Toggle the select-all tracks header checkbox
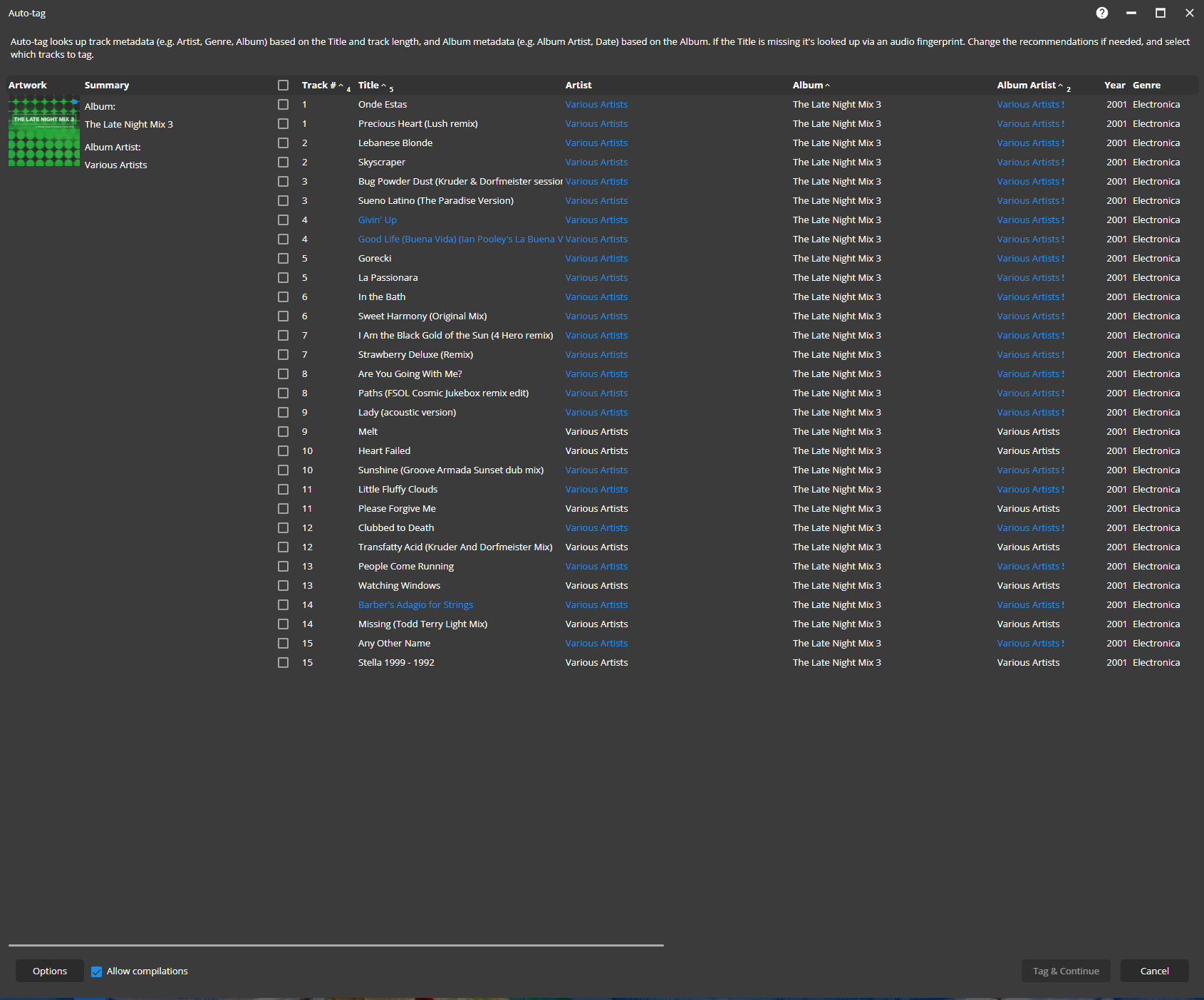The width and height of the screenshot is (1204, 1000). (283, 86)
